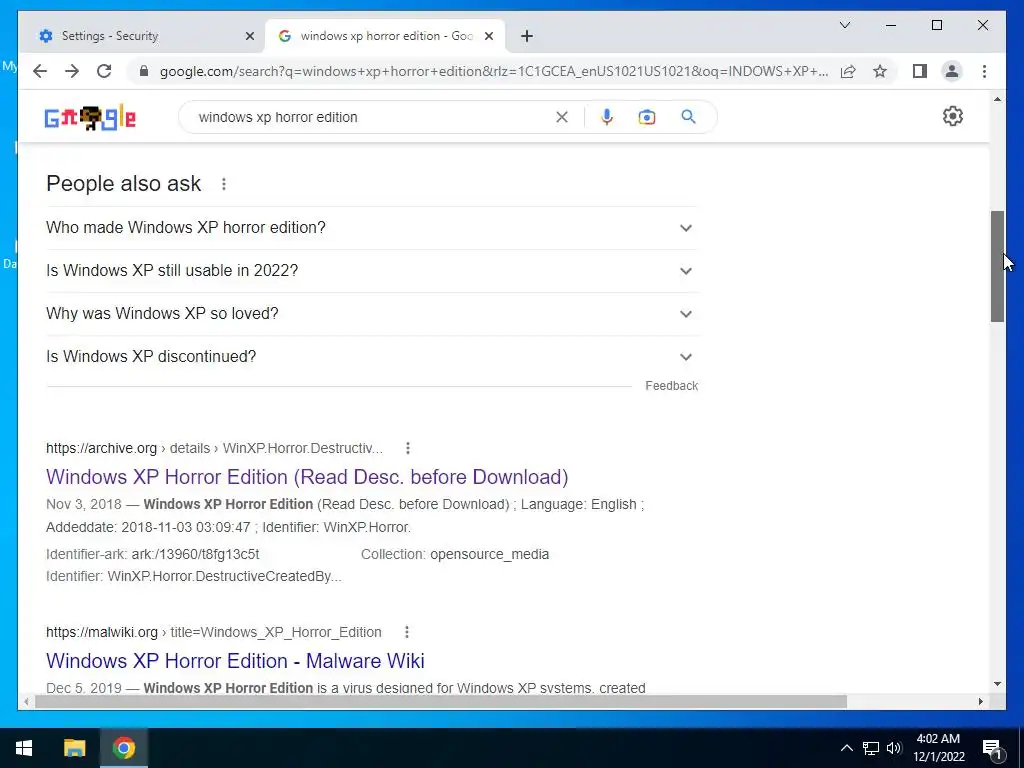Click 'opensource_media' collection text
This screenshot has height=768, width=1024.
coord(489,554)
